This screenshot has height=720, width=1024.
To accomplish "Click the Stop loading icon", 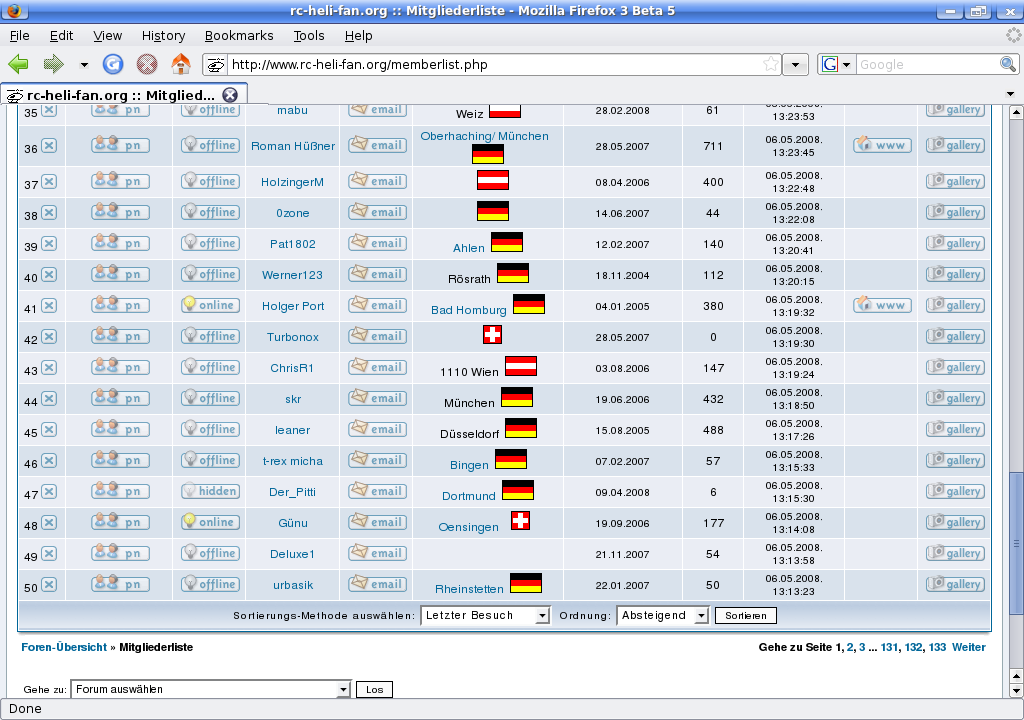I will (147, 64).
